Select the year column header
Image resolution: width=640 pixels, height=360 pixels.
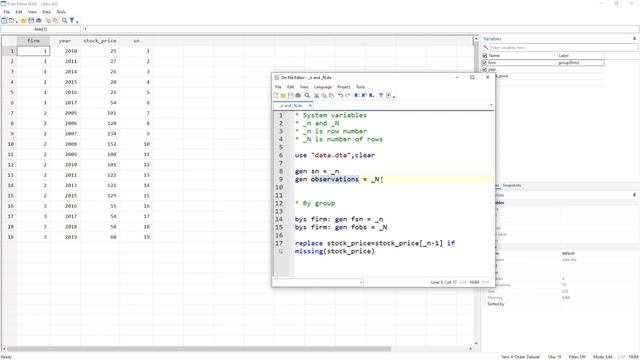pyautogui.click(x=65, y=41)
